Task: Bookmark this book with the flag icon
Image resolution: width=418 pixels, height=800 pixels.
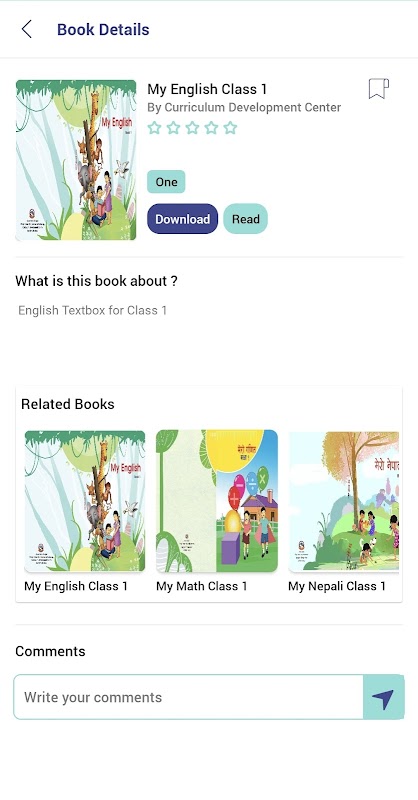Action: point(378,89)
